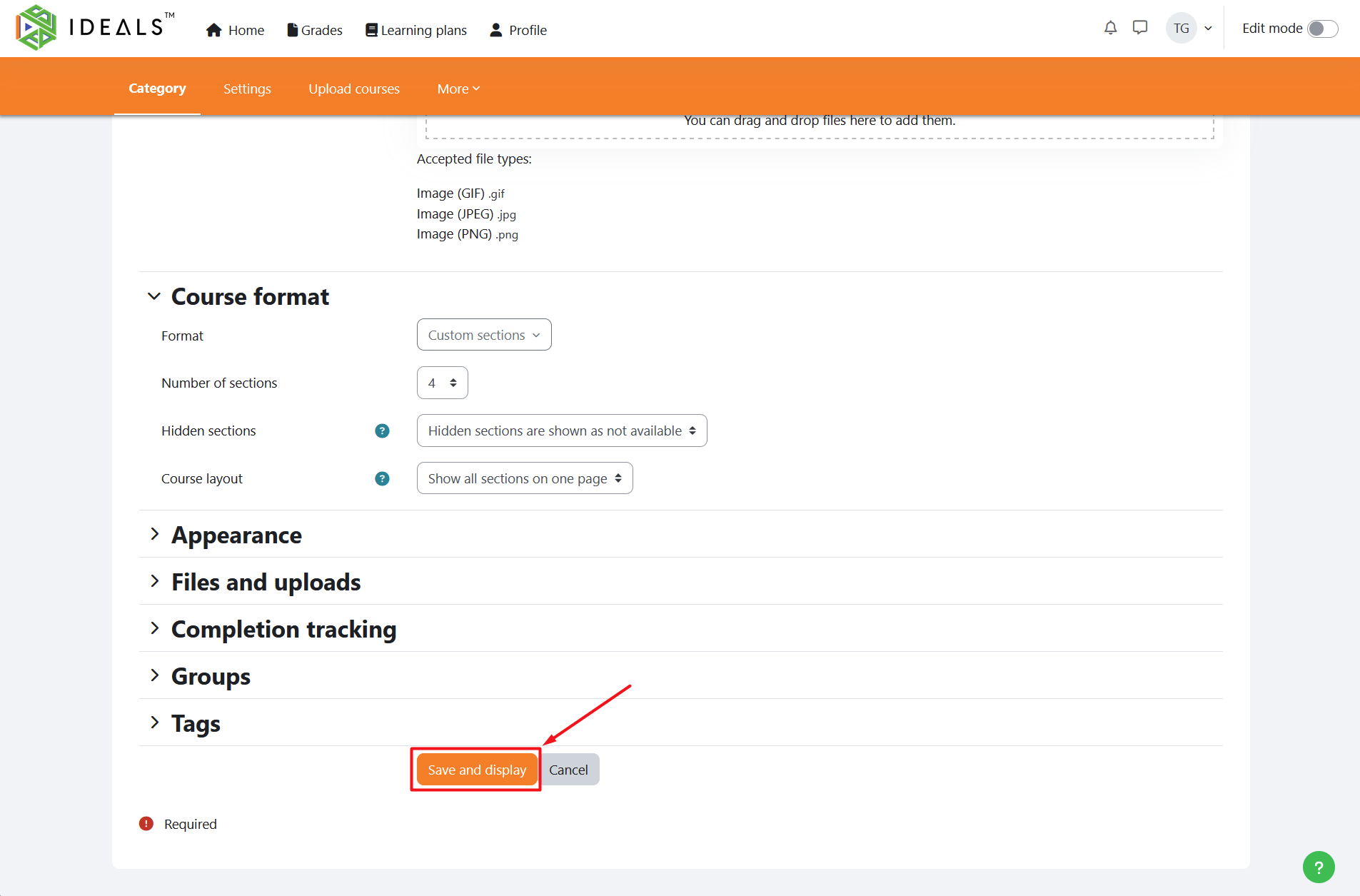The image size is (1360, 896).
Task: Expand the Appearance section
Action: click(x=236, y=535)
